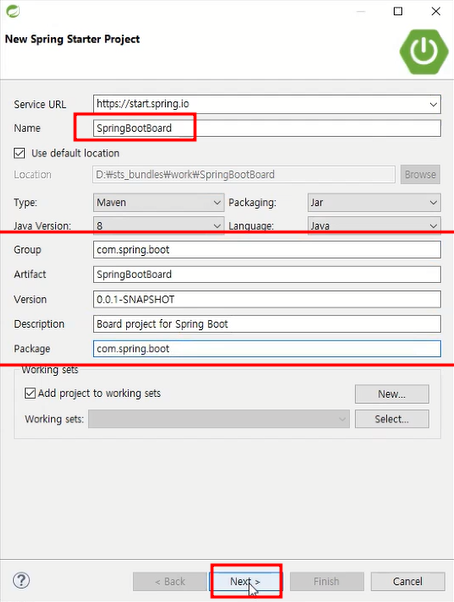Open the disabled Working sets dropdown

point(219,419)
